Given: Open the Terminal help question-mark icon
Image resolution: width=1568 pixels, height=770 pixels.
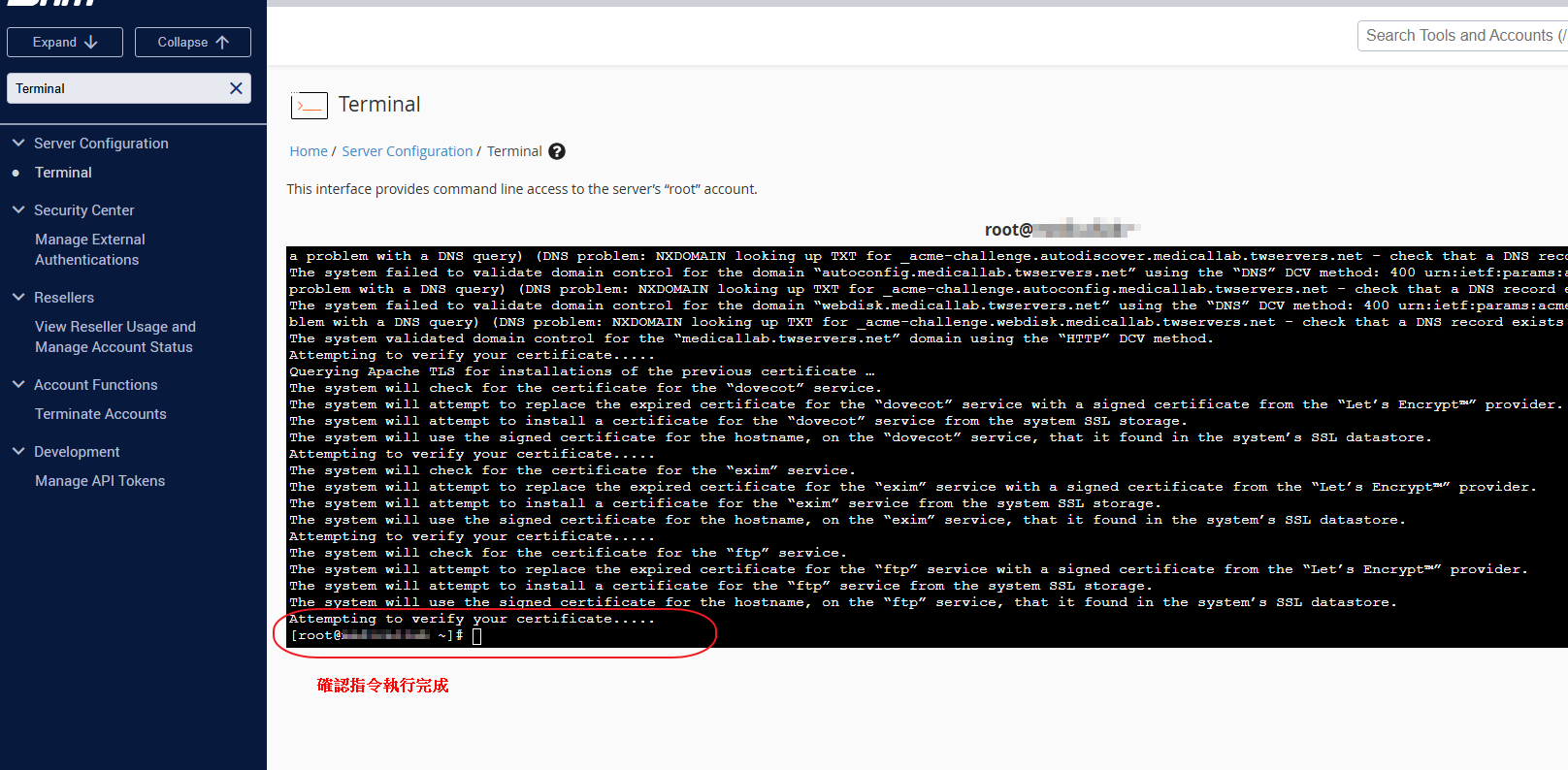Looking at the screenshot, I should pos(557,151).
